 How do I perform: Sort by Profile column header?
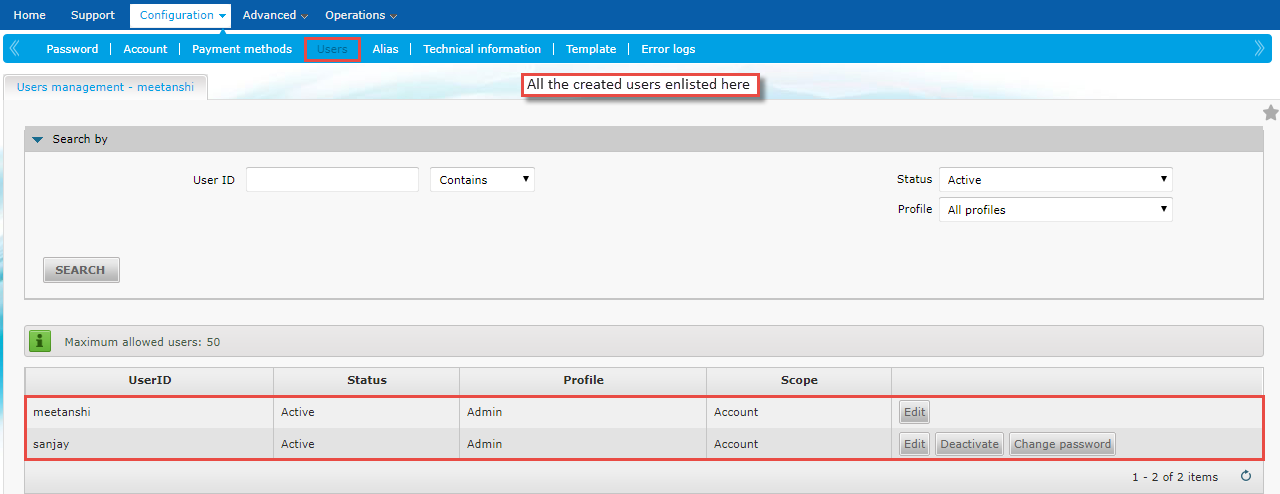[583, 380]
